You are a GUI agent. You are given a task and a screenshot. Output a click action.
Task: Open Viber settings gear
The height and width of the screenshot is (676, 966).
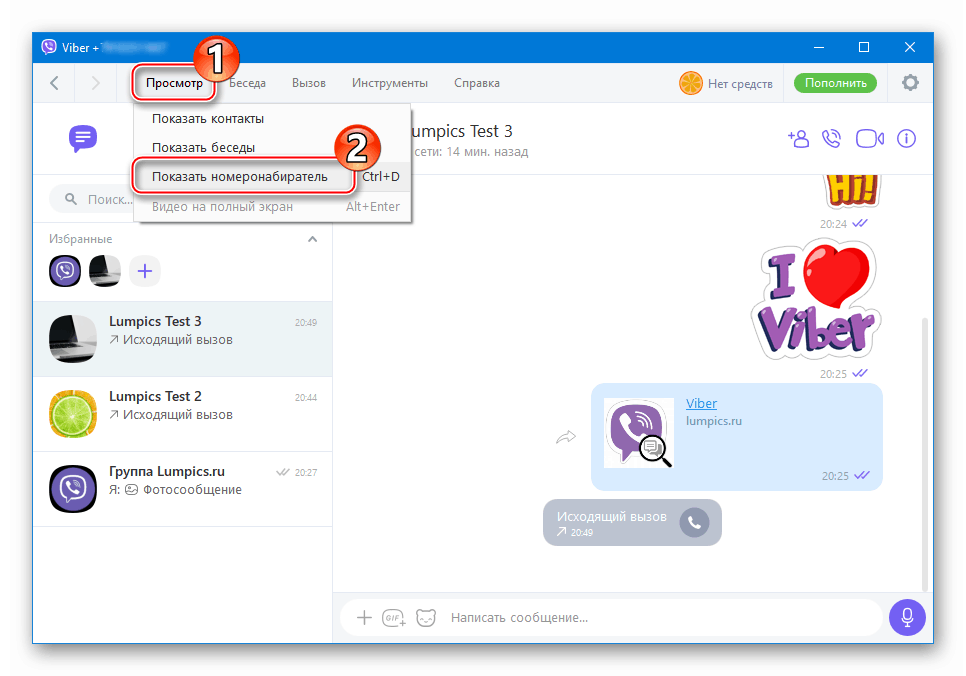coord(910,83)
